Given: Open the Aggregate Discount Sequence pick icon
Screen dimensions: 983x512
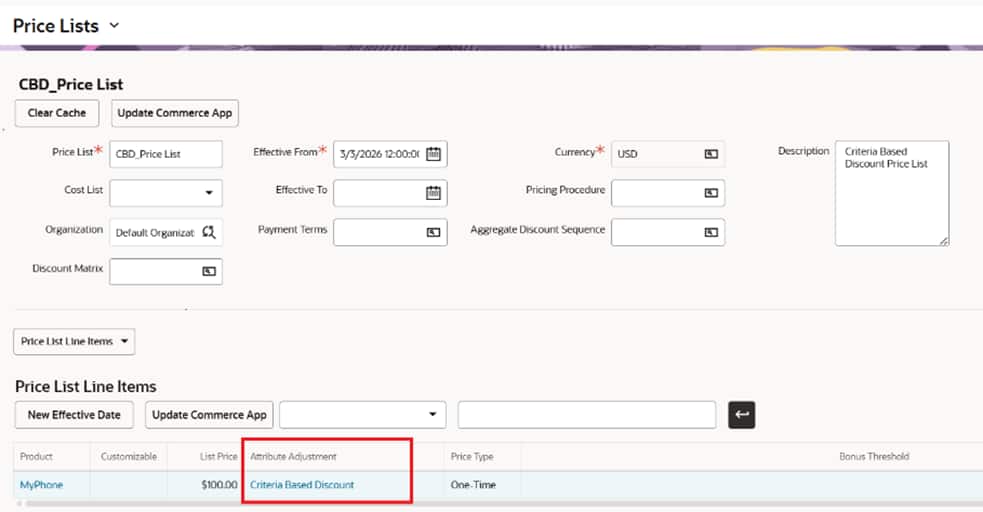Looking at the screenshot, I should tap(711, 232).
